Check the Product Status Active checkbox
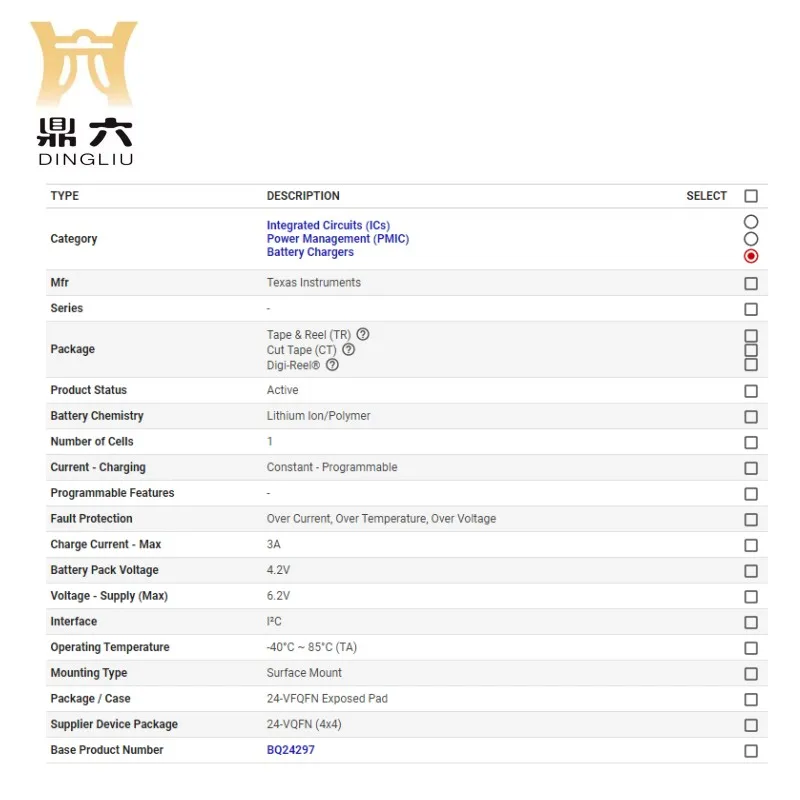The width and height of the screenshot is (800, 800). click(x=751, y=391)
